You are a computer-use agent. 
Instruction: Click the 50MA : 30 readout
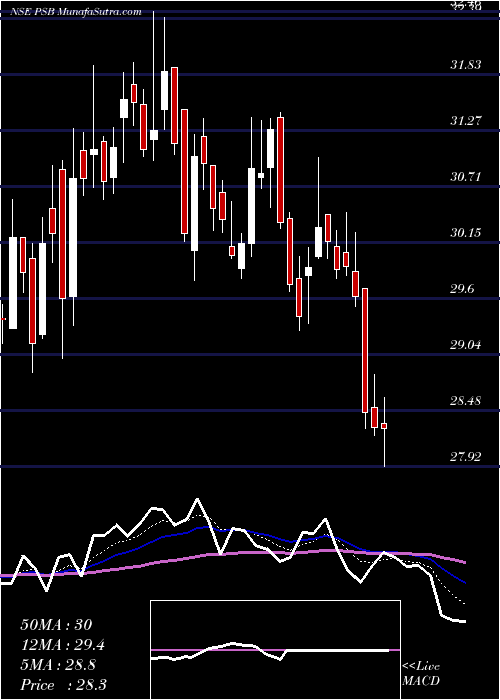tap(56, 625)
